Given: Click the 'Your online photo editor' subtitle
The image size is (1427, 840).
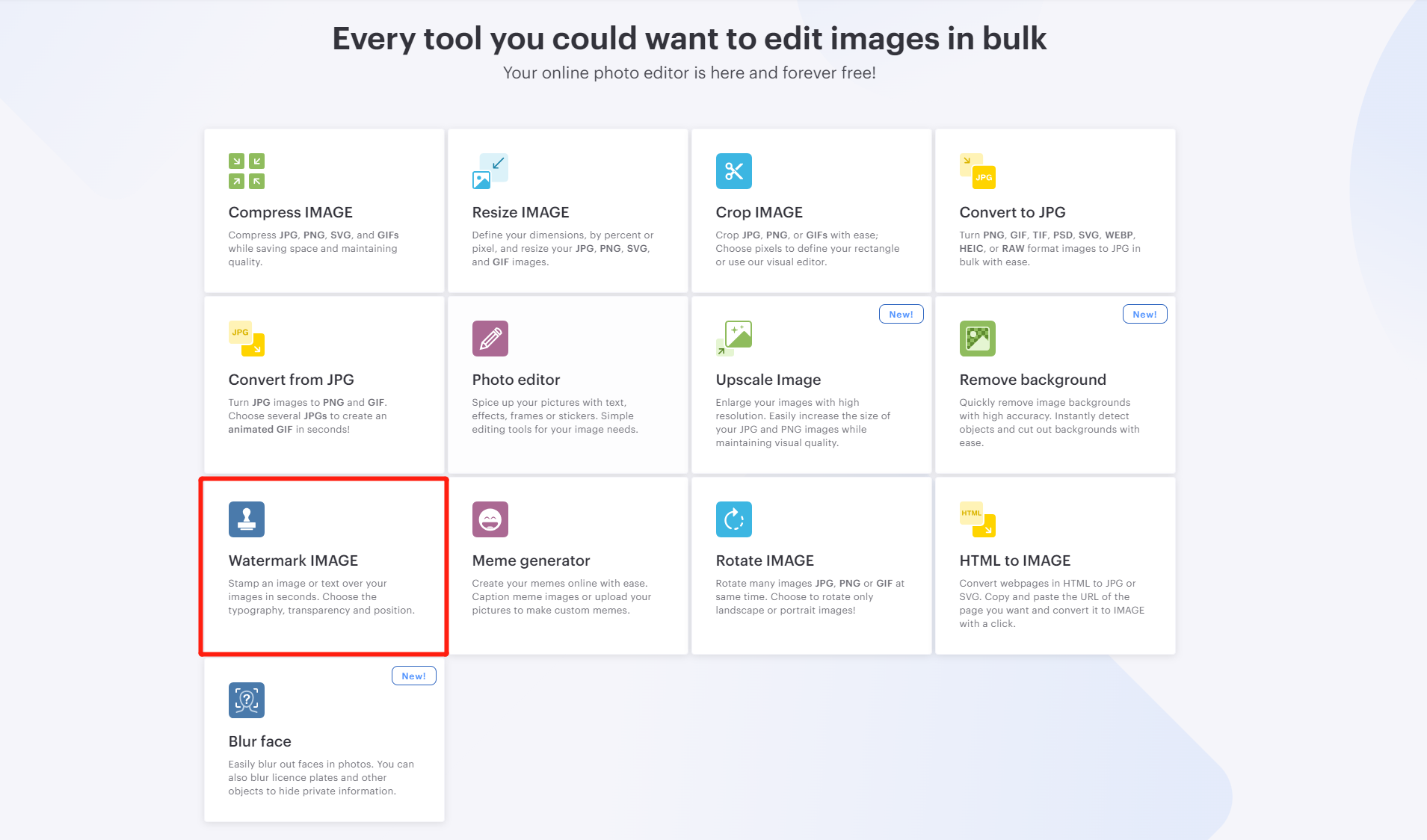Looking at the screenshot, I should [x=689, y=72].
